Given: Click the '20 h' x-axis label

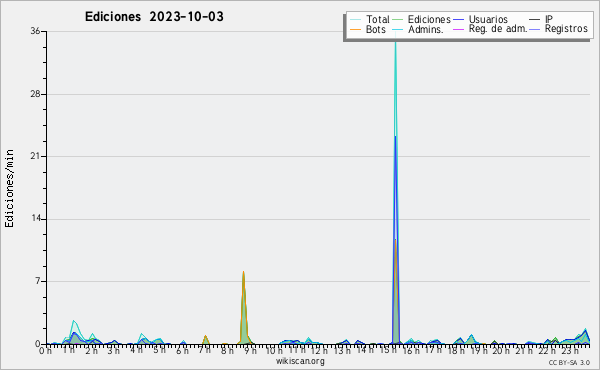Looking at the screenshot, I should click(x=501, y=350).
